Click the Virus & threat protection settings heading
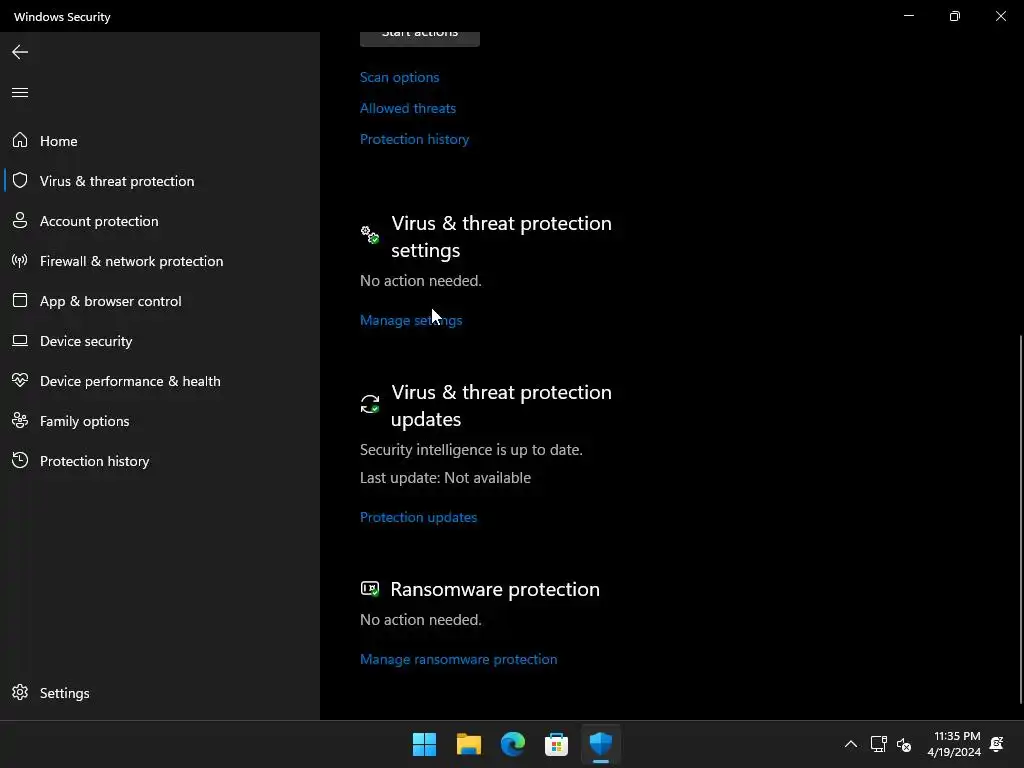Image resolution: width=1024 pixels, height=768 pixels. [x=502, y=236]
